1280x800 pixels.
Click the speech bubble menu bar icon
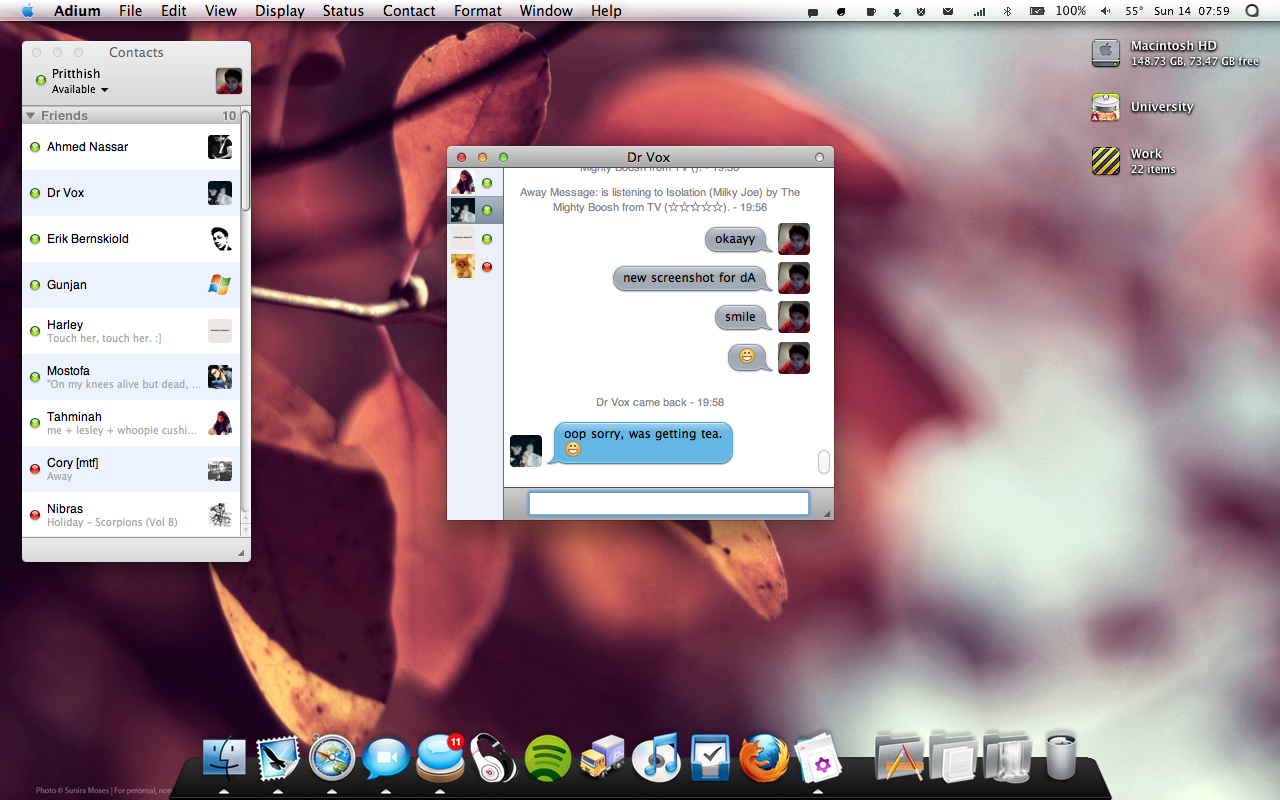pyautogui.click(x=813, y=11)
